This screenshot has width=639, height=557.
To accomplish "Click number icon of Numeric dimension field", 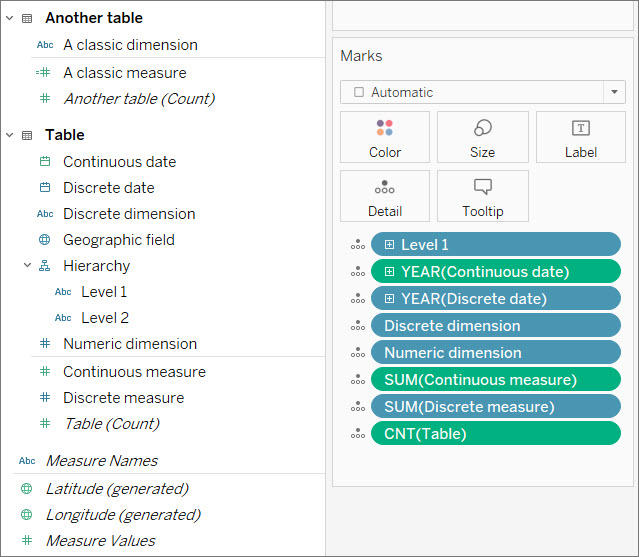I will click(x=45, y=343).
